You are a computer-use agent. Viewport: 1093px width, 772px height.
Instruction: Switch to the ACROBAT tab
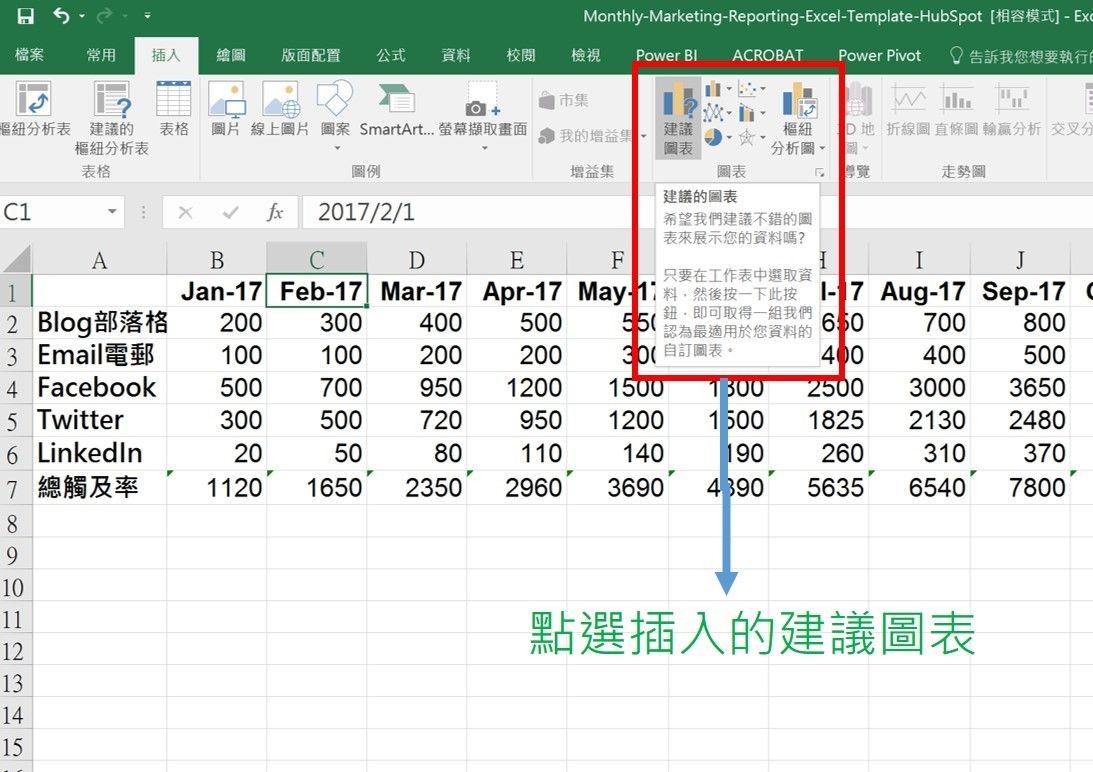coord(767,55)
